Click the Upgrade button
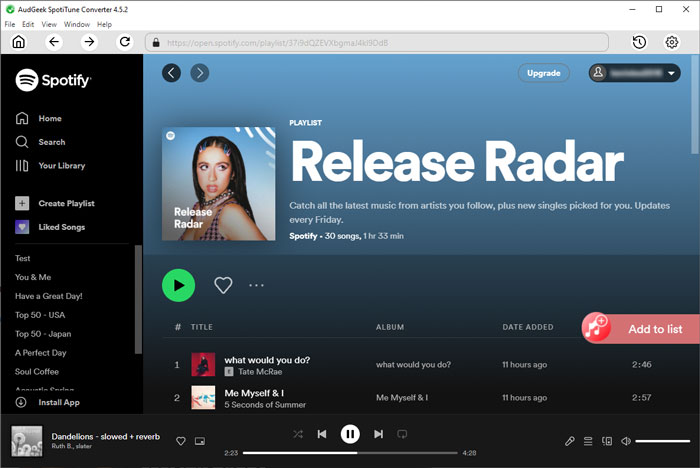 [543, 73]
